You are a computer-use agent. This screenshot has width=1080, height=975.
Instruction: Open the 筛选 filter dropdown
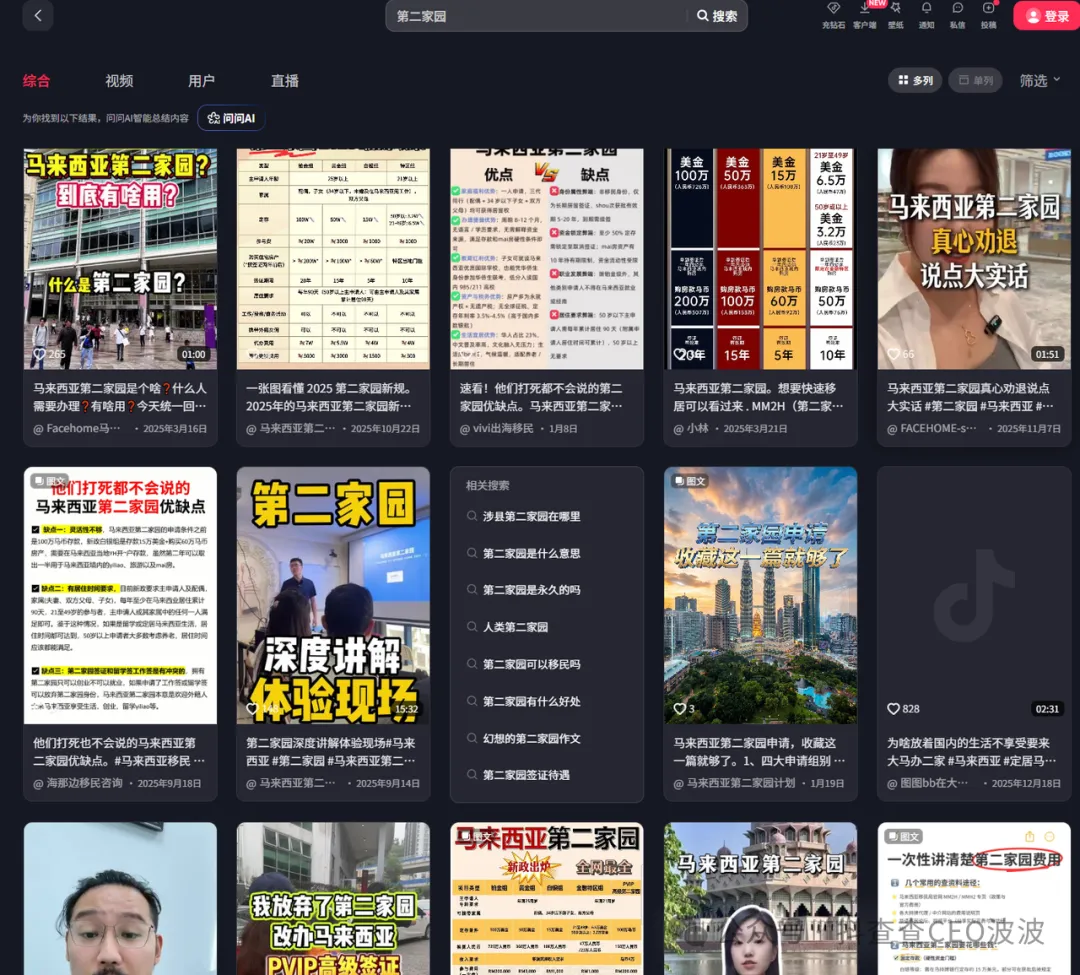[1037, 80]
